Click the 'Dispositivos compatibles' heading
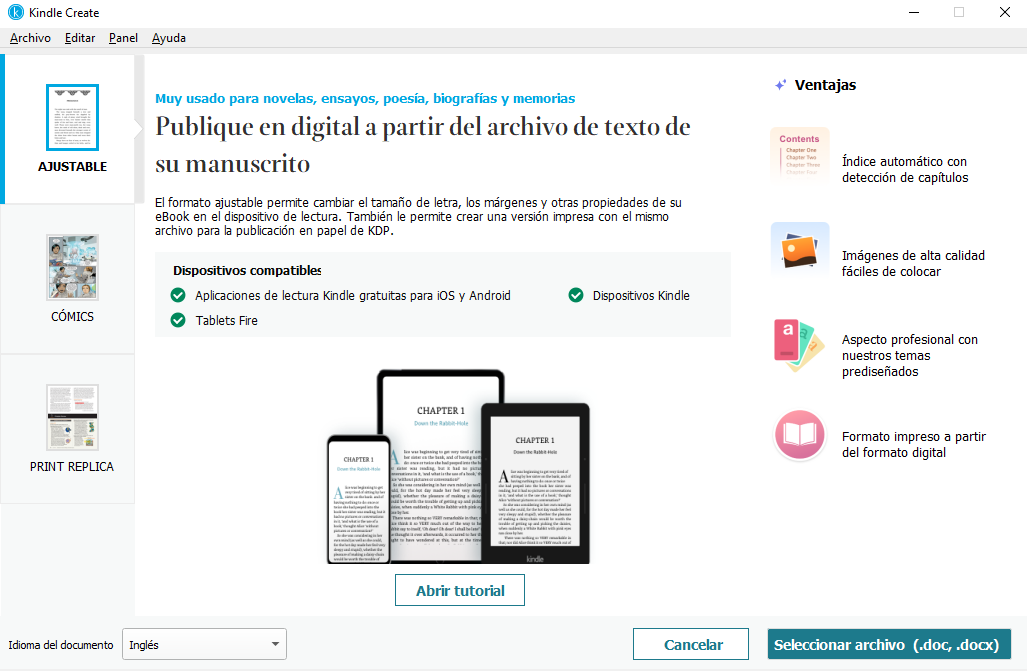 [247, 271]
